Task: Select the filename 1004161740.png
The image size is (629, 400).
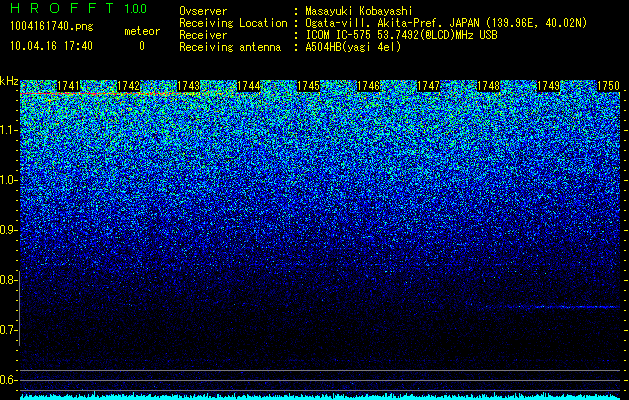Action: (52, 26)
